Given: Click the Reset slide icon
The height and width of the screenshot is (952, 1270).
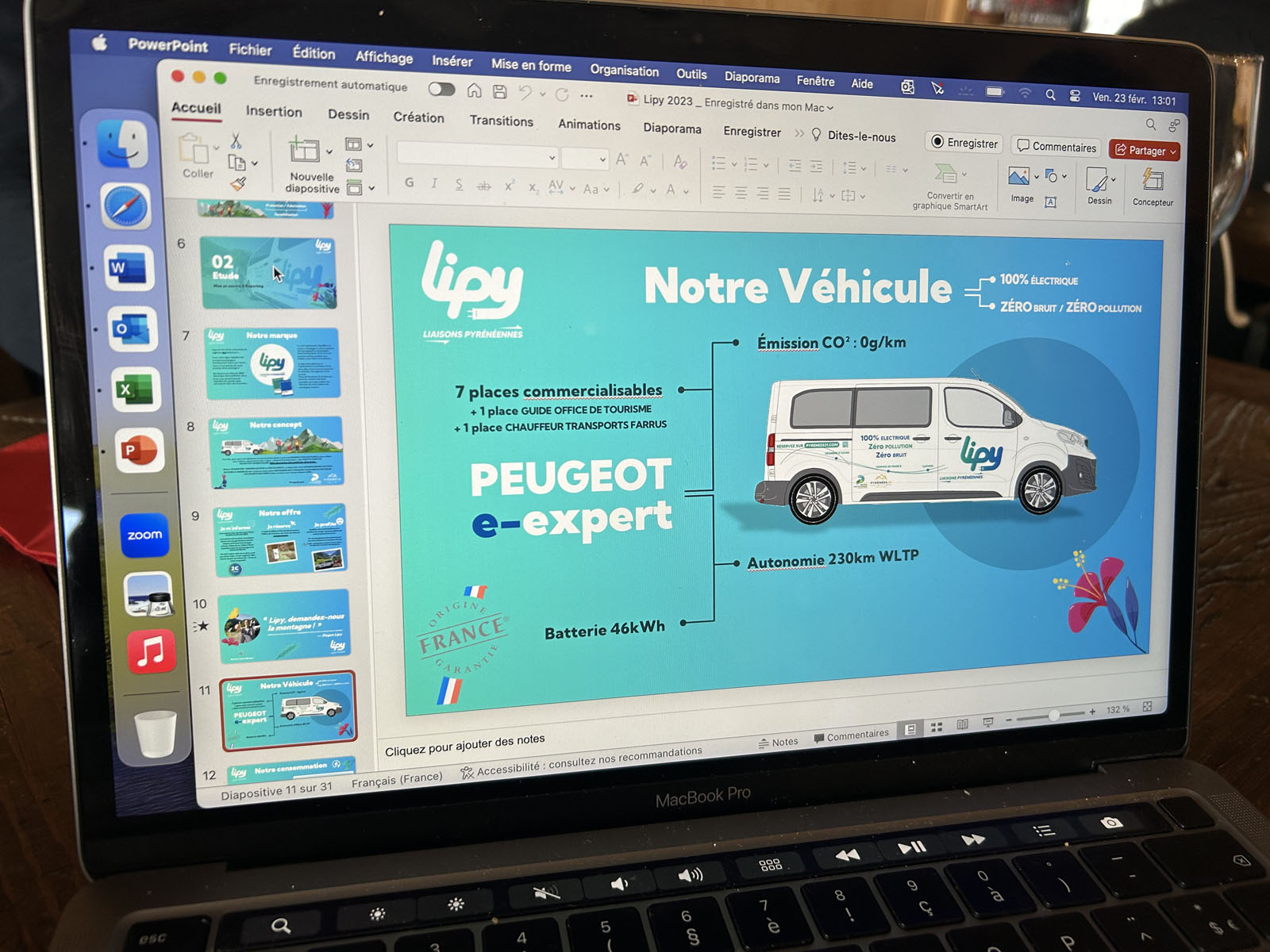Looking at the screenshot, I should coord(354,165).
